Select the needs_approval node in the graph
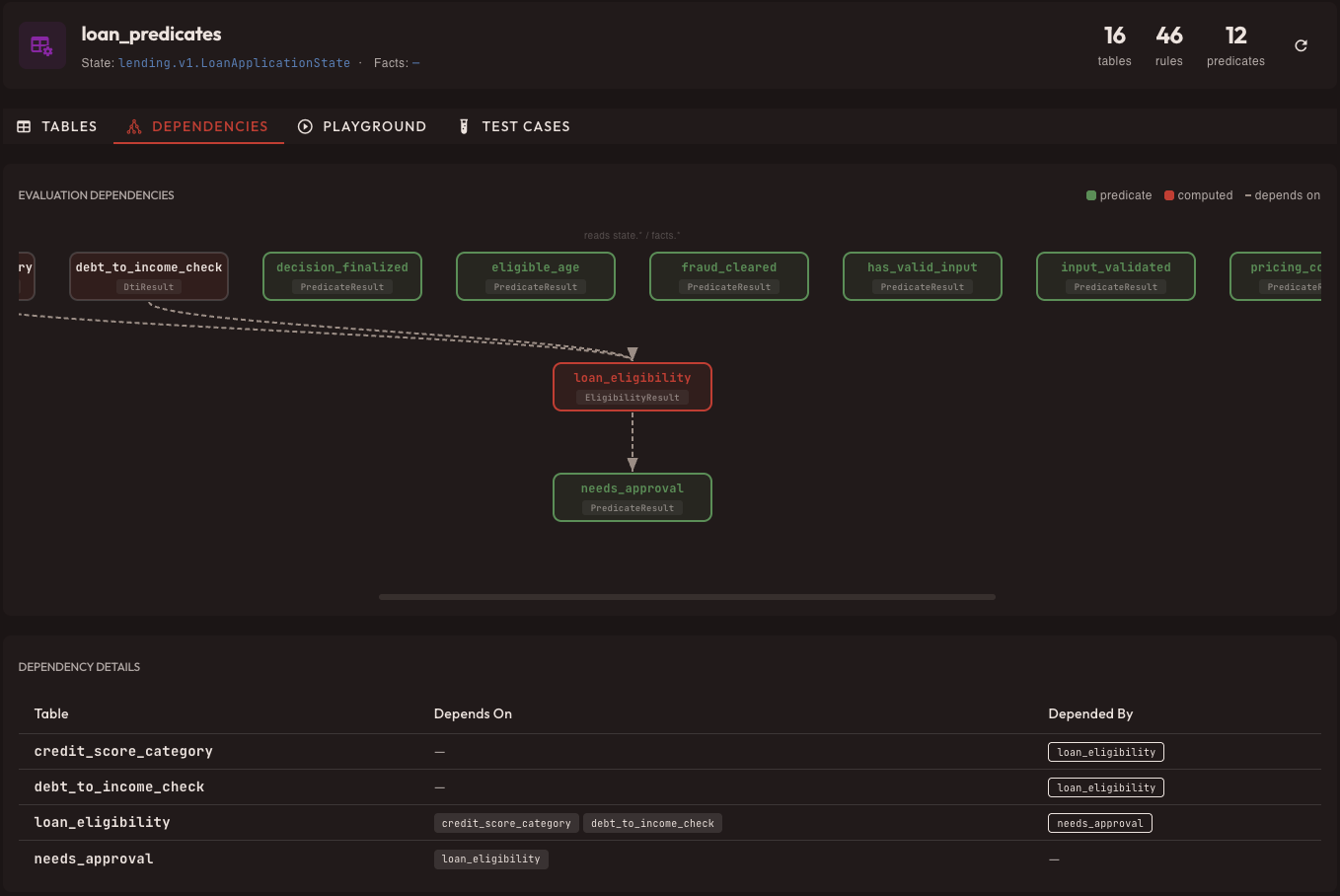Image resolution: width=1340 pixels, height=896 pixels. [x=632, y=496]
